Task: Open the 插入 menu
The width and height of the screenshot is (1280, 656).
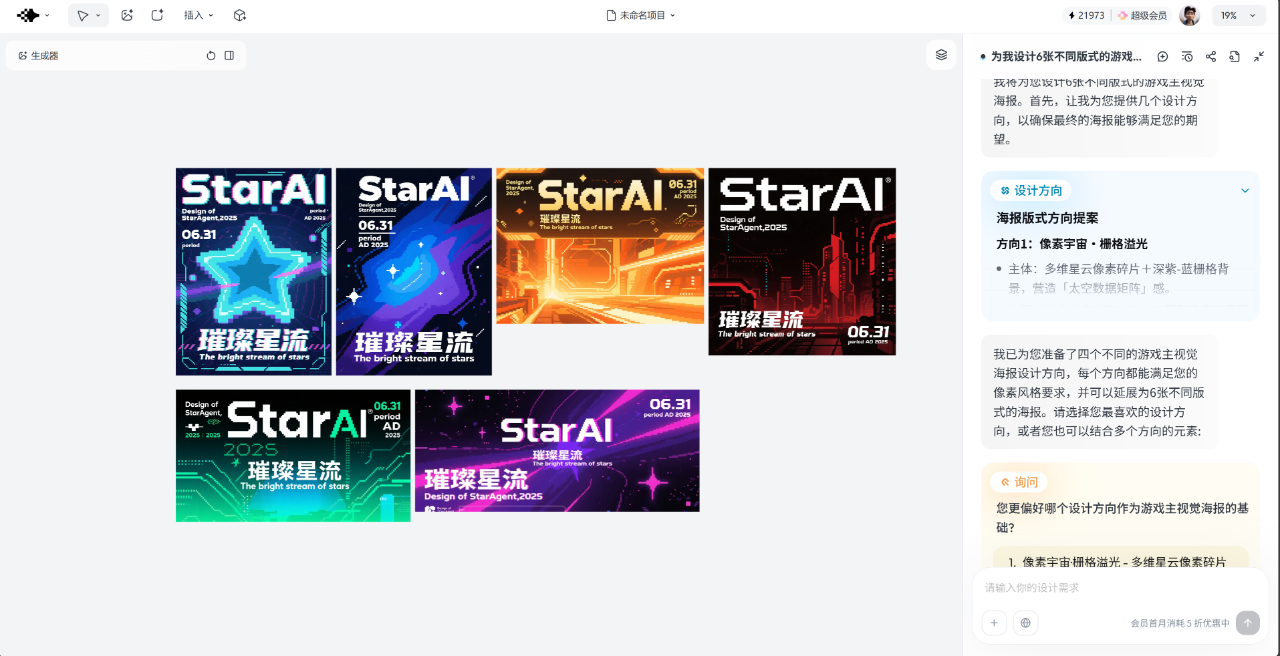Action: click(x=198, y=15)
